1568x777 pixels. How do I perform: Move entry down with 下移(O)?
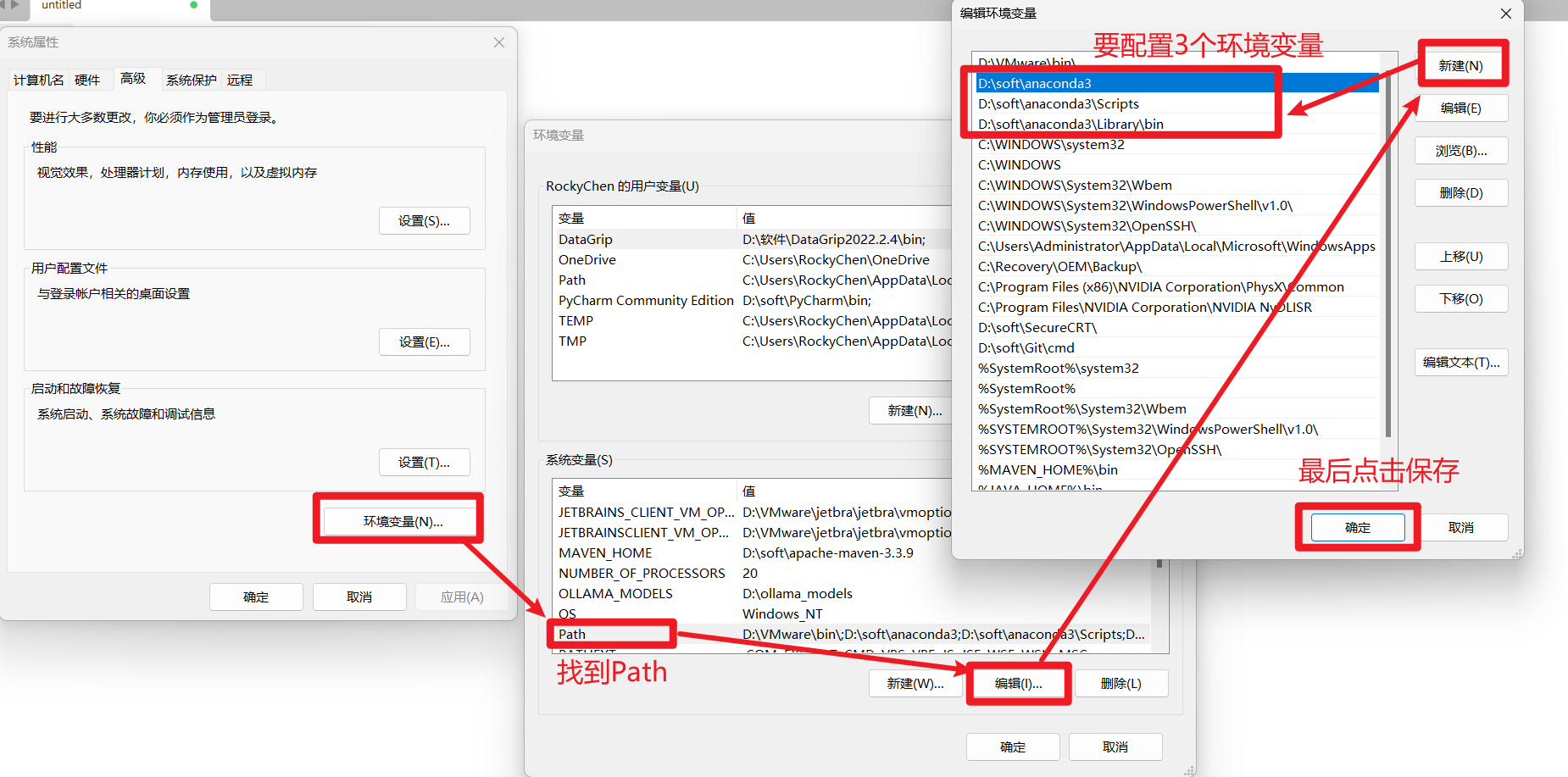point(1460,298)
